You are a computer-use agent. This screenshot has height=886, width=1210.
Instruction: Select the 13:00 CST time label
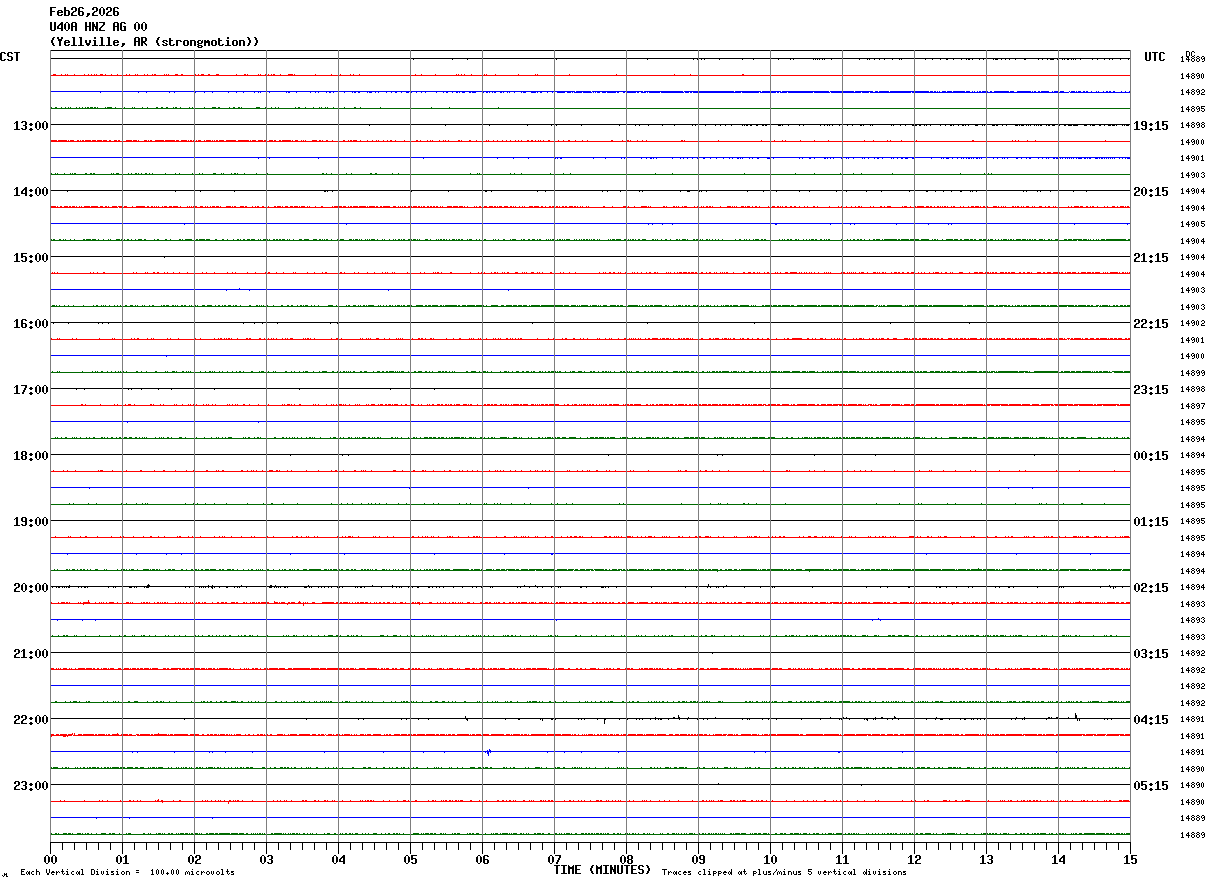point(30,126)
